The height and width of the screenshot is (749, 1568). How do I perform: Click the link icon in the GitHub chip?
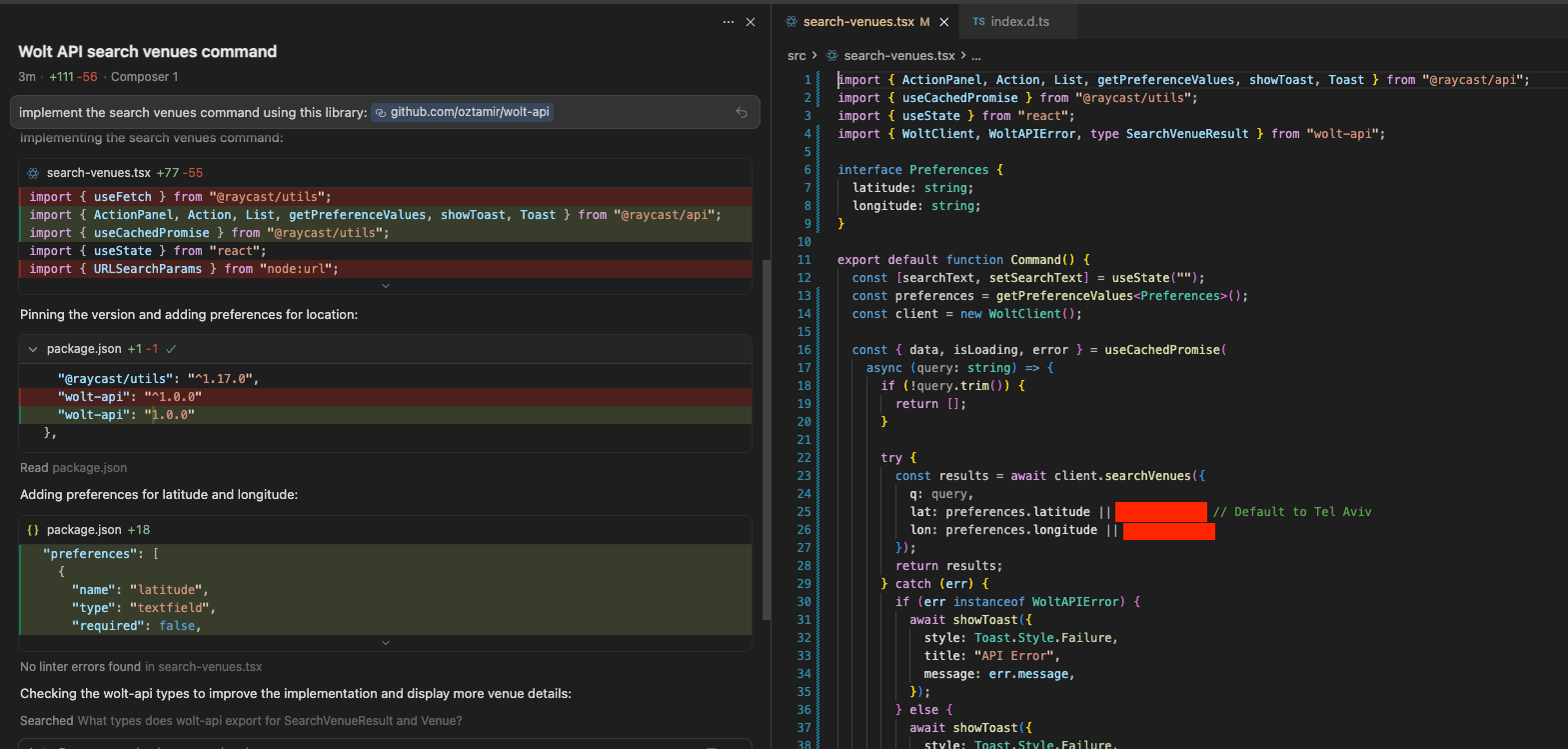pos(381,112)
